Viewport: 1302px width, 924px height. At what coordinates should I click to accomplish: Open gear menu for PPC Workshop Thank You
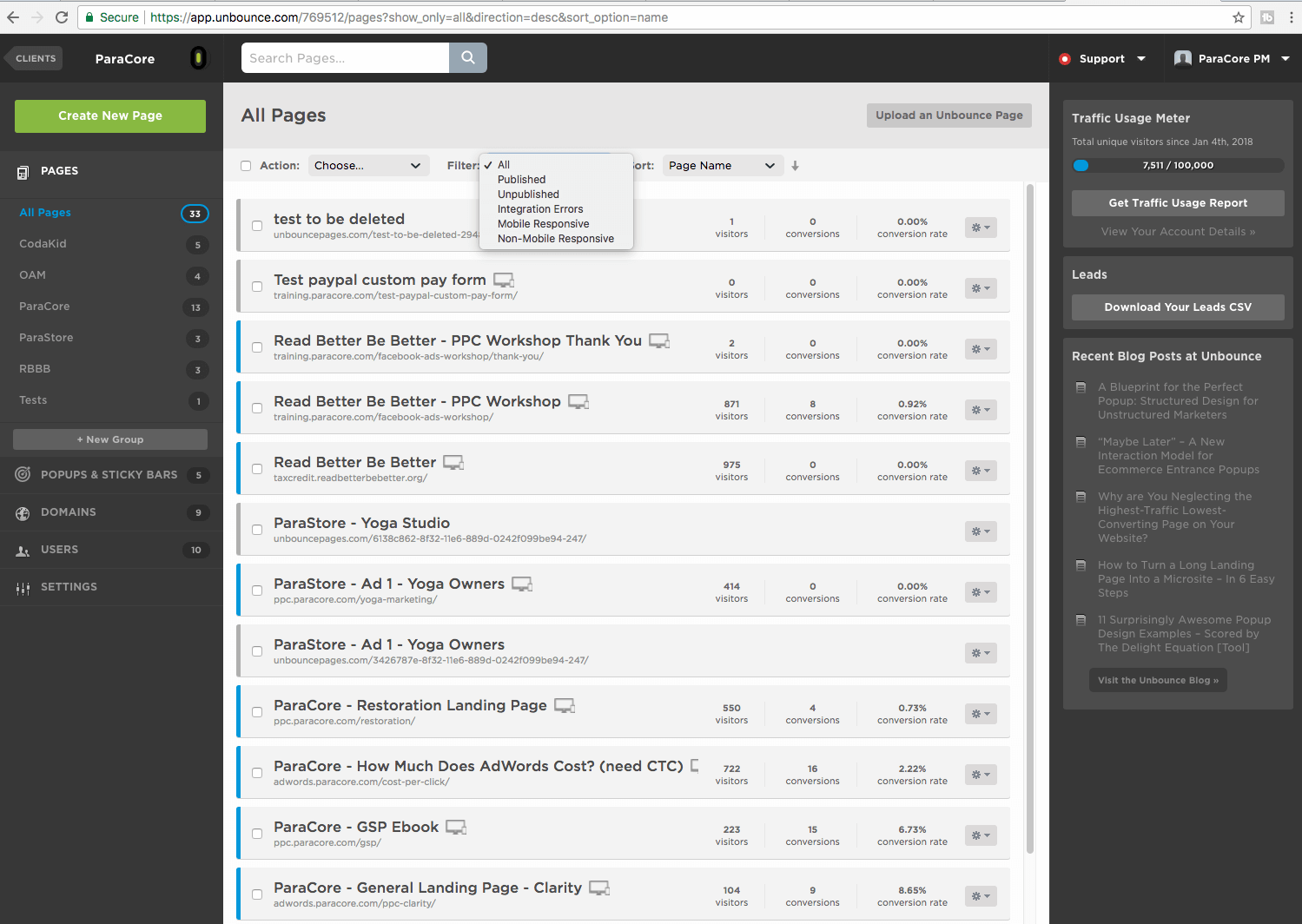pos(981,349)
